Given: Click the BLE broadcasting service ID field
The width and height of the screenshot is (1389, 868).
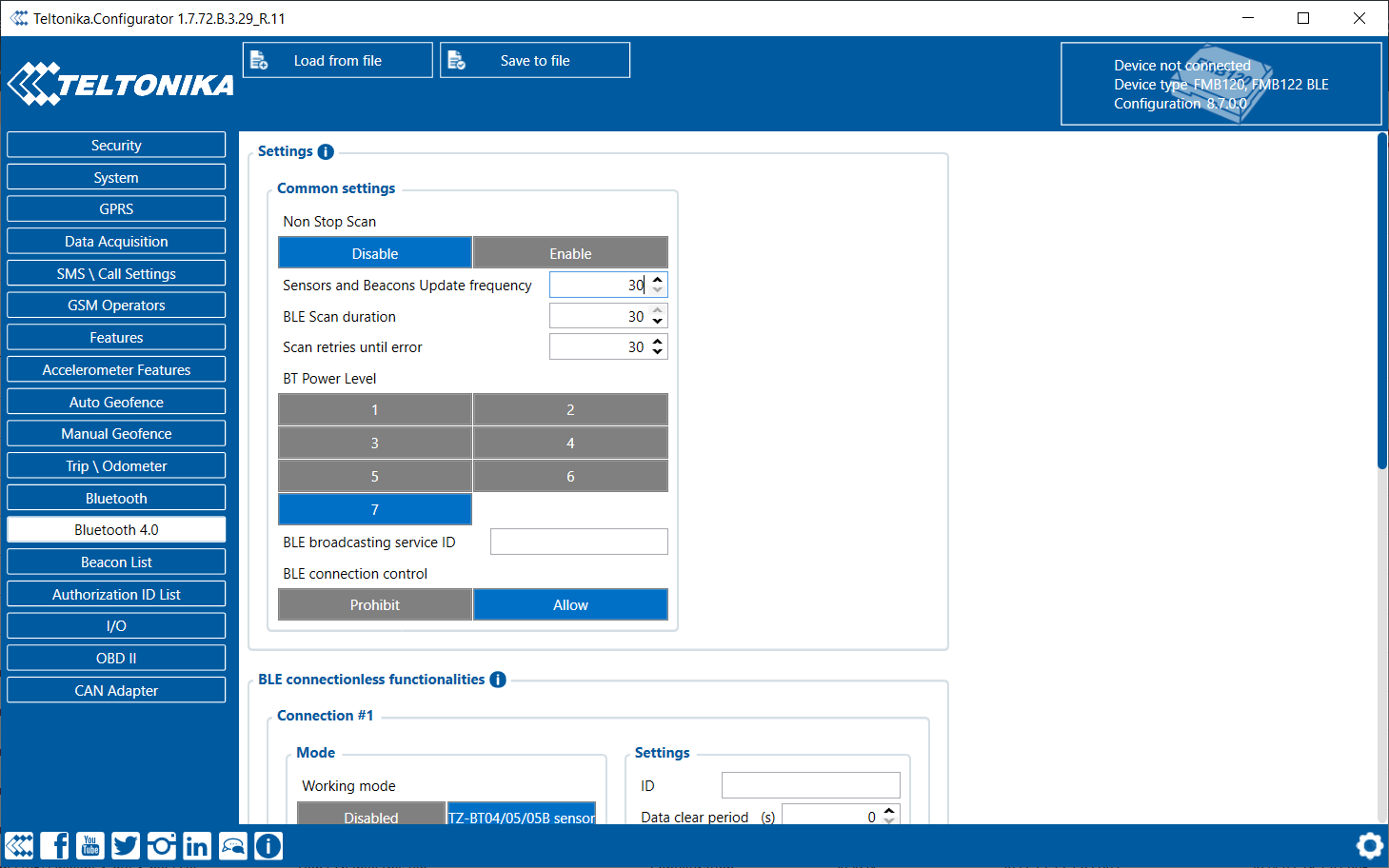Looking at the screenshot, I should [579, 542].
